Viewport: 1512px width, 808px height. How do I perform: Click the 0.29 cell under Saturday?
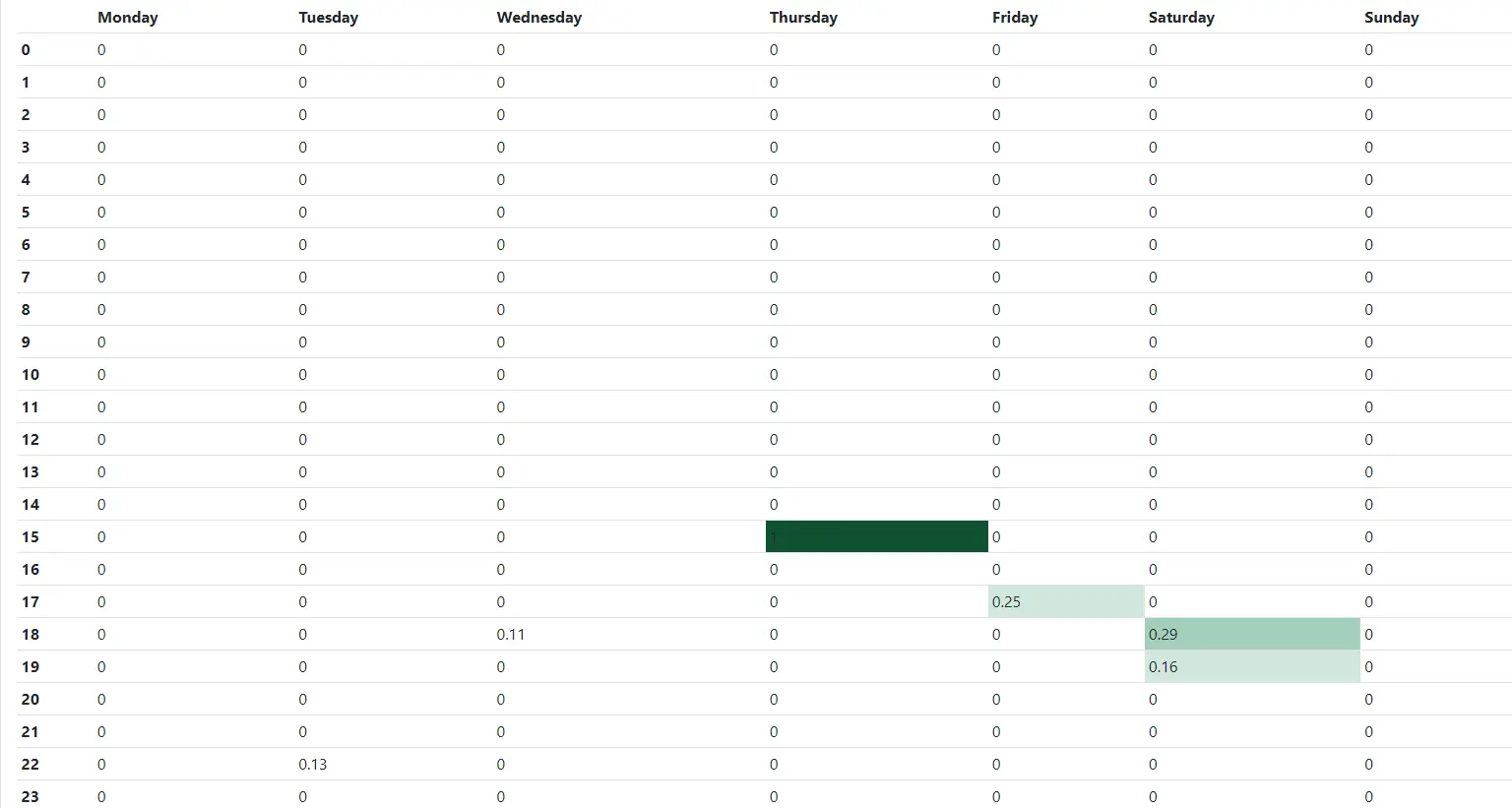pos(1251,634)
